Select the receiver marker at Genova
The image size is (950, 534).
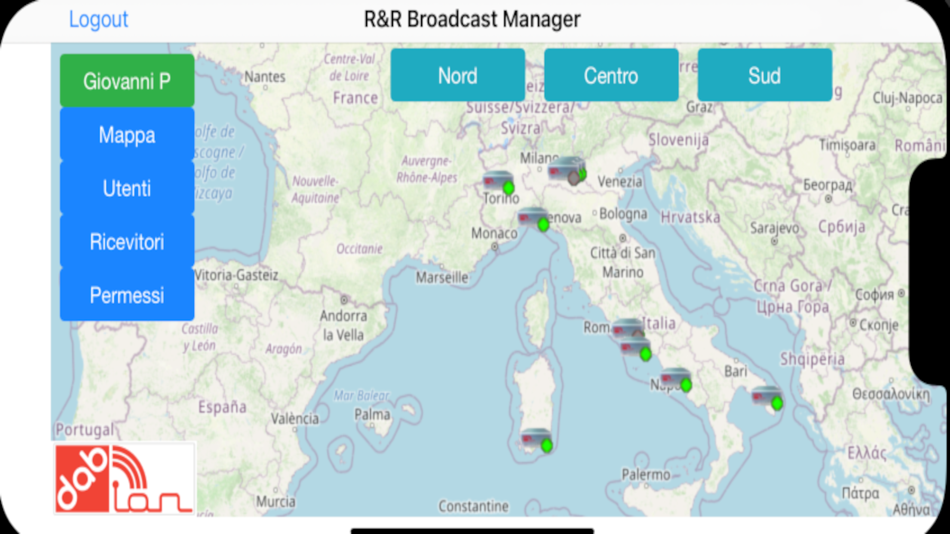534,219
